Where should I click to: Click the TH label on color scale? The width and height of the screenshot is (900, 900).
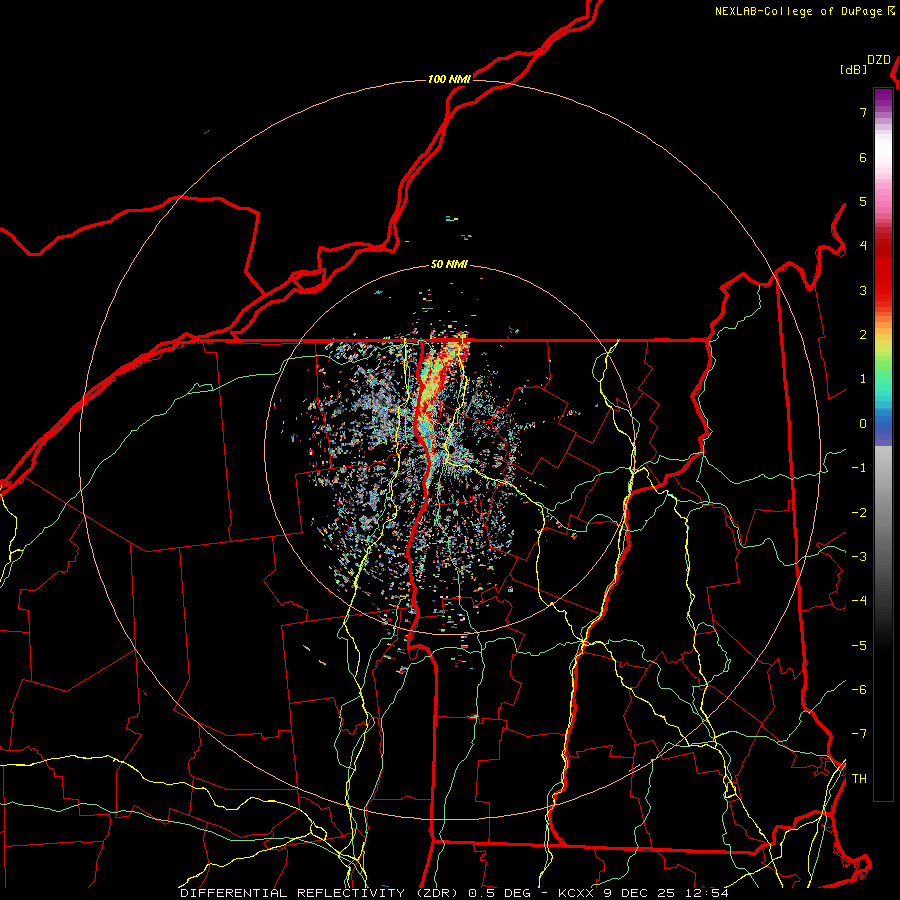coord(859,779)
